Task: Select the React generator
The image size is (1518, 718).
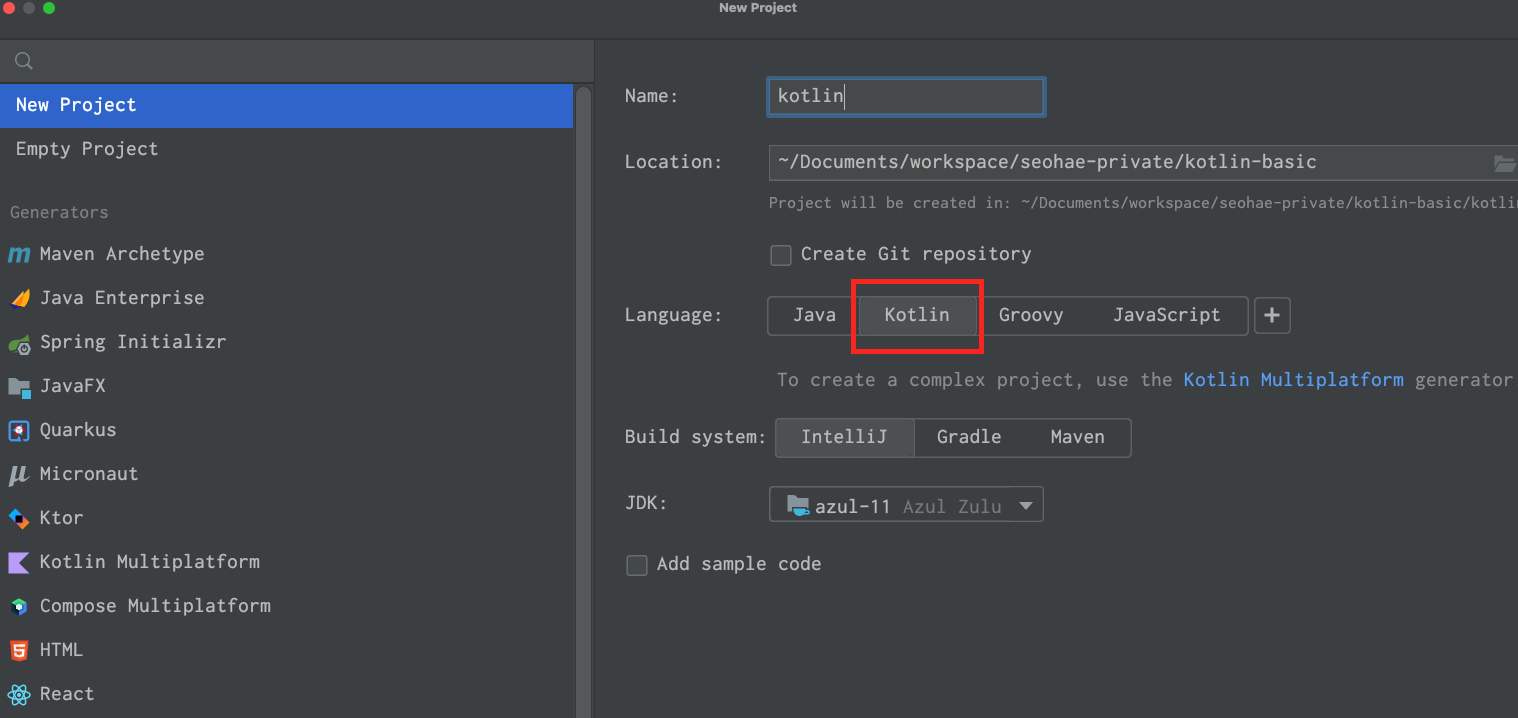Action: [286, 694]
